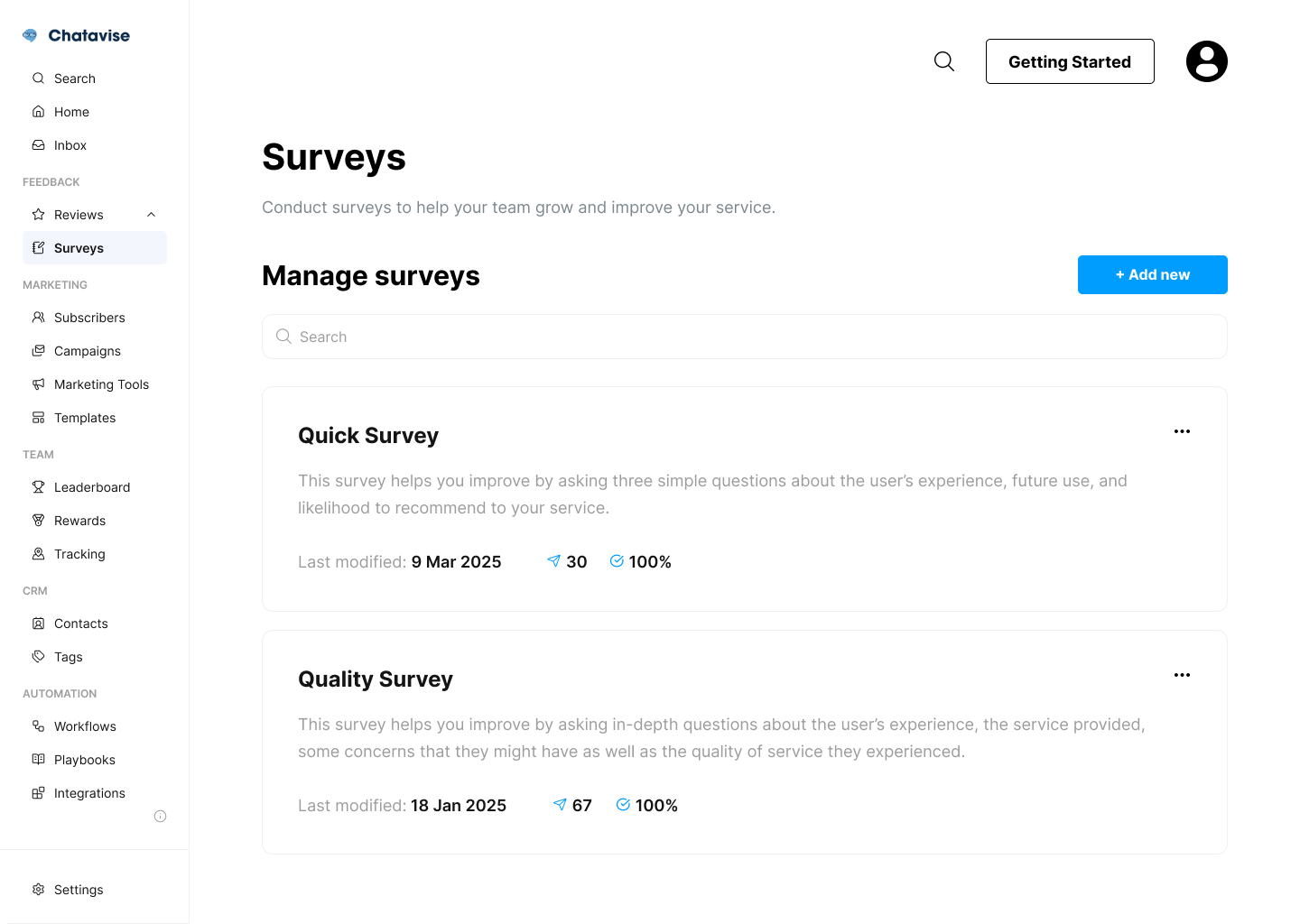Open the Settings gear in sidebar
Image resolution: width=1300 pixels, height=924 pixels.
pyautogui.click(x=39, y=890)
